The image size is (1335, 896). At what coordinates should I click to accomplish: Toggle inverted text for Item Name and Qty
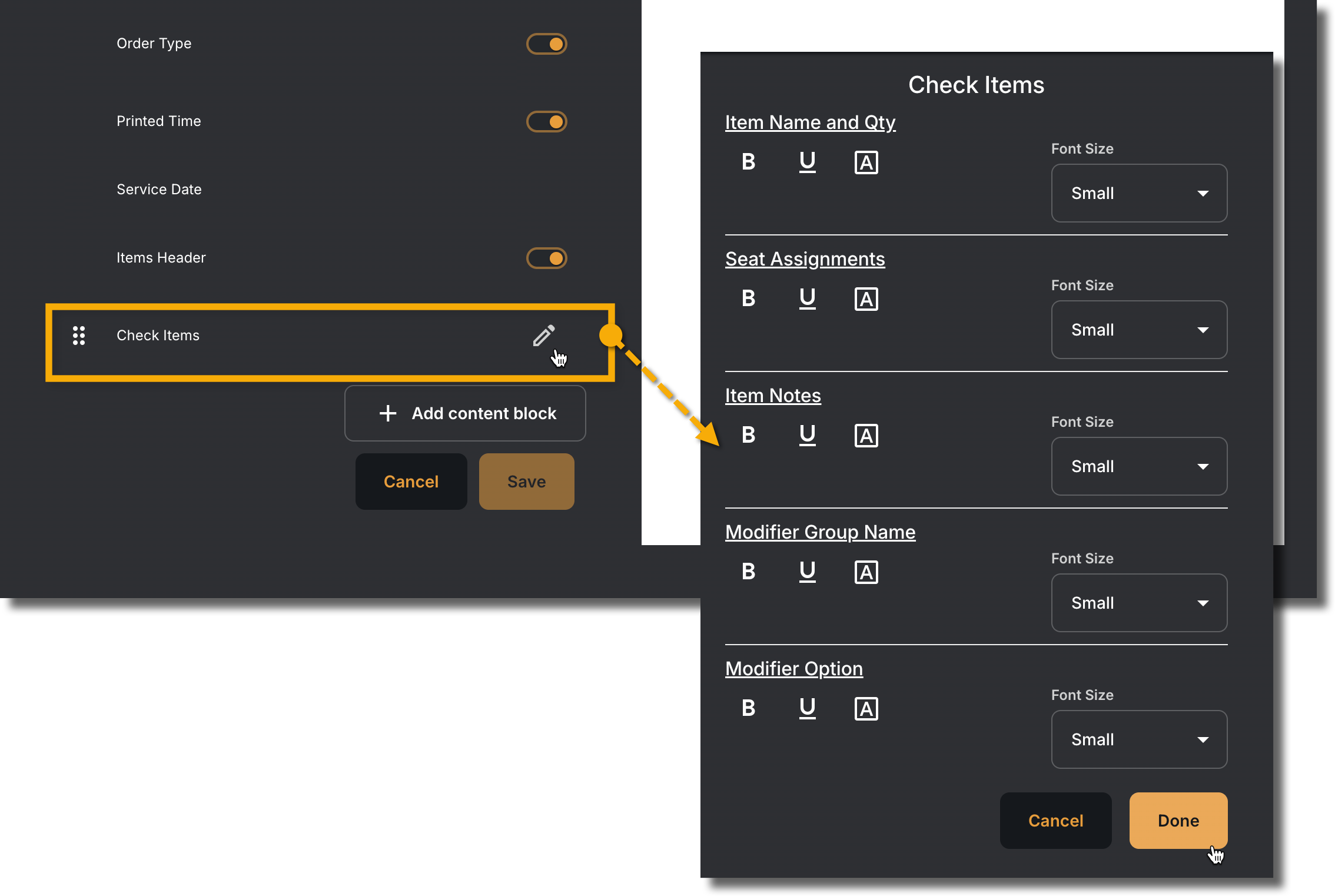(866, 162)
